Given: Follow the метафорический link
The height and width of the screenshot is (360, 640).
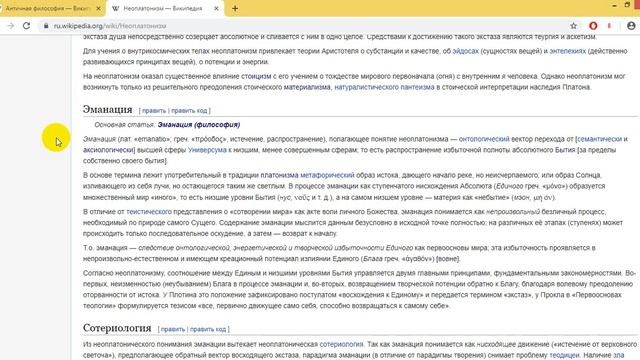Looking at the screenshot, I should point(327,175).
